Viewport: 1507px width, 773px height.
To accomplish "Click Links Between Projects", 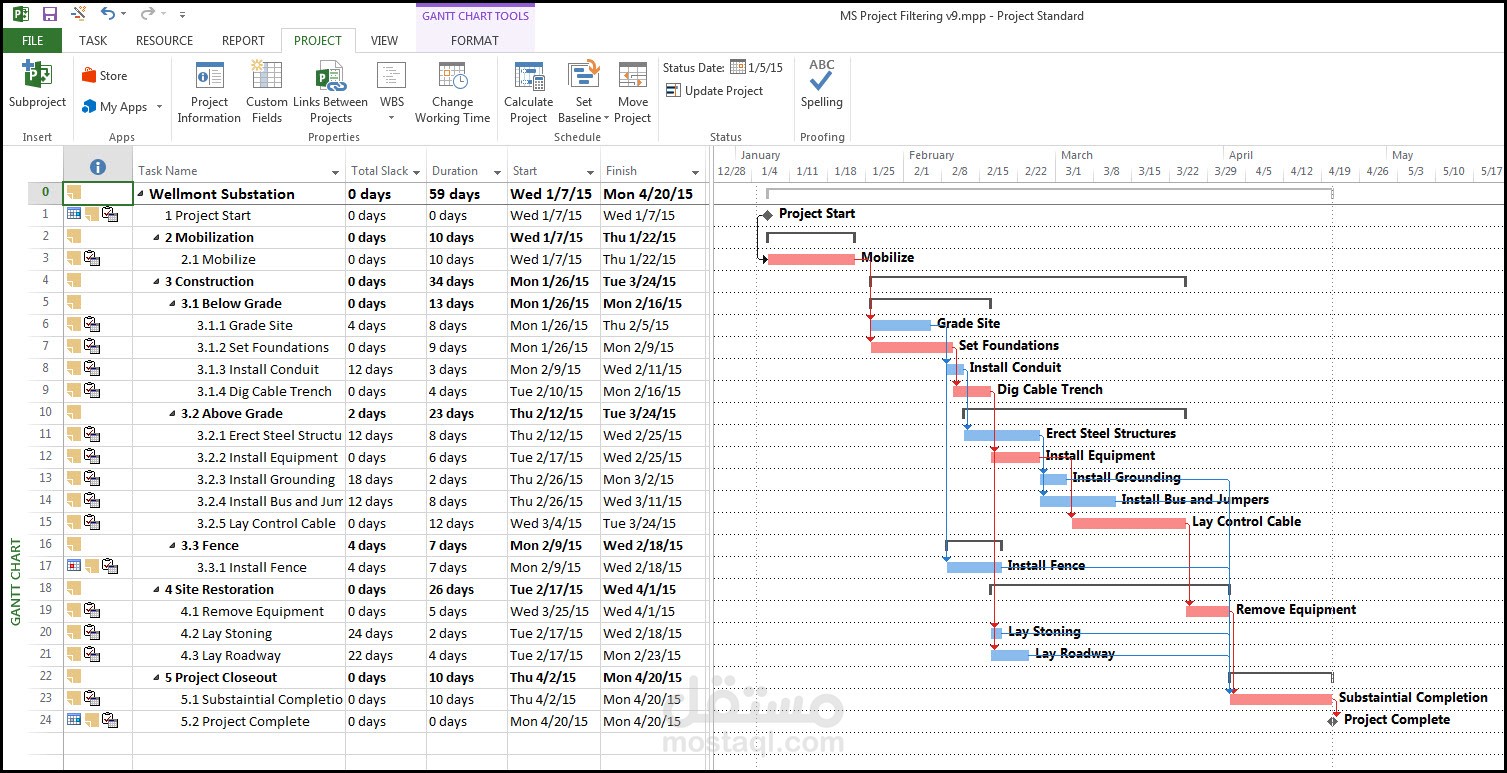I will [330, 91].
